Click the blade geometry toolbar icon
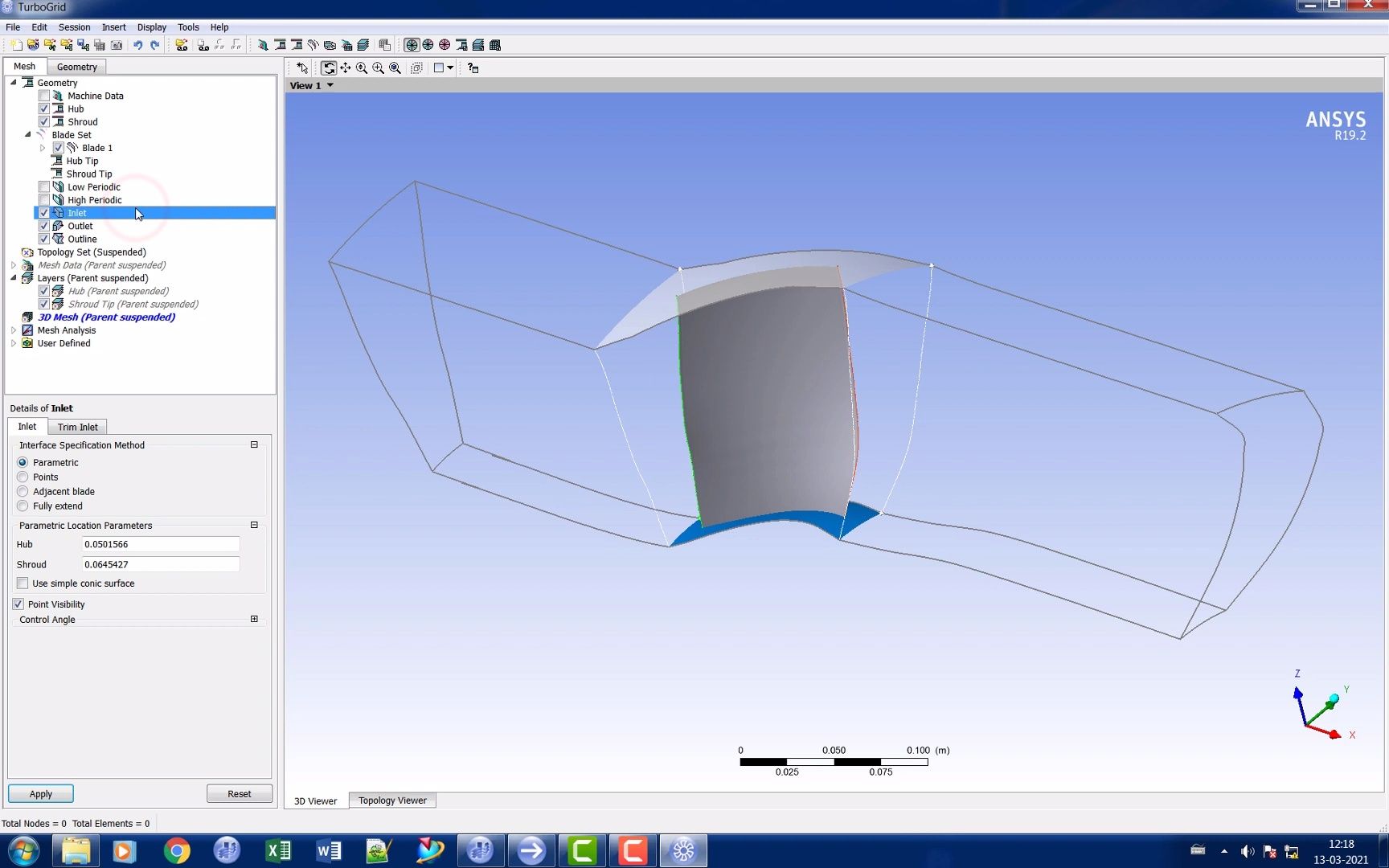Screen dimensions: 1389x868 pos(313,45)
